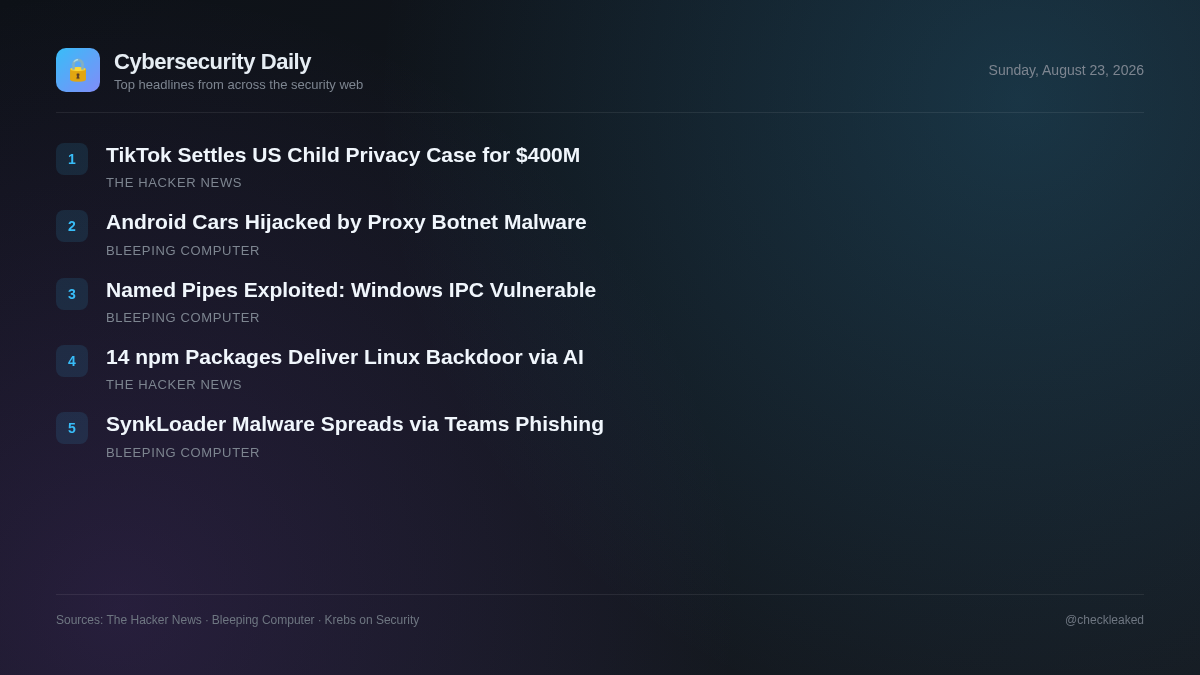The height and width of the screenshot is (675, 1200).
Task: Click the Sources footer line
Action: (x=238, y=620)
